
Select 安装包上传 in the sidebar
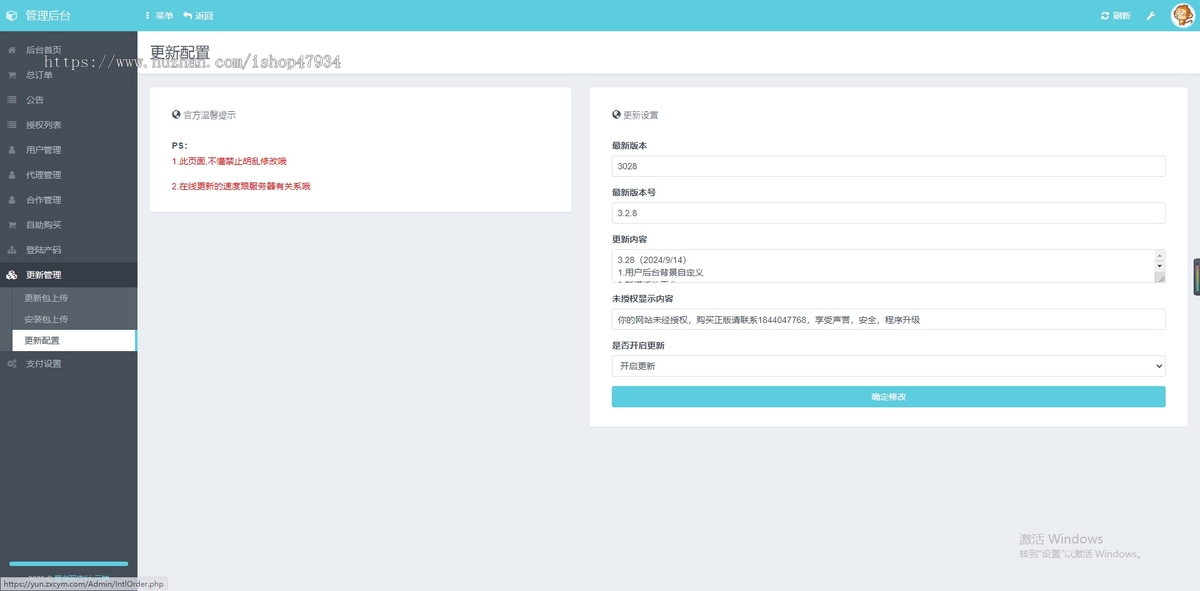coord(46,319)
